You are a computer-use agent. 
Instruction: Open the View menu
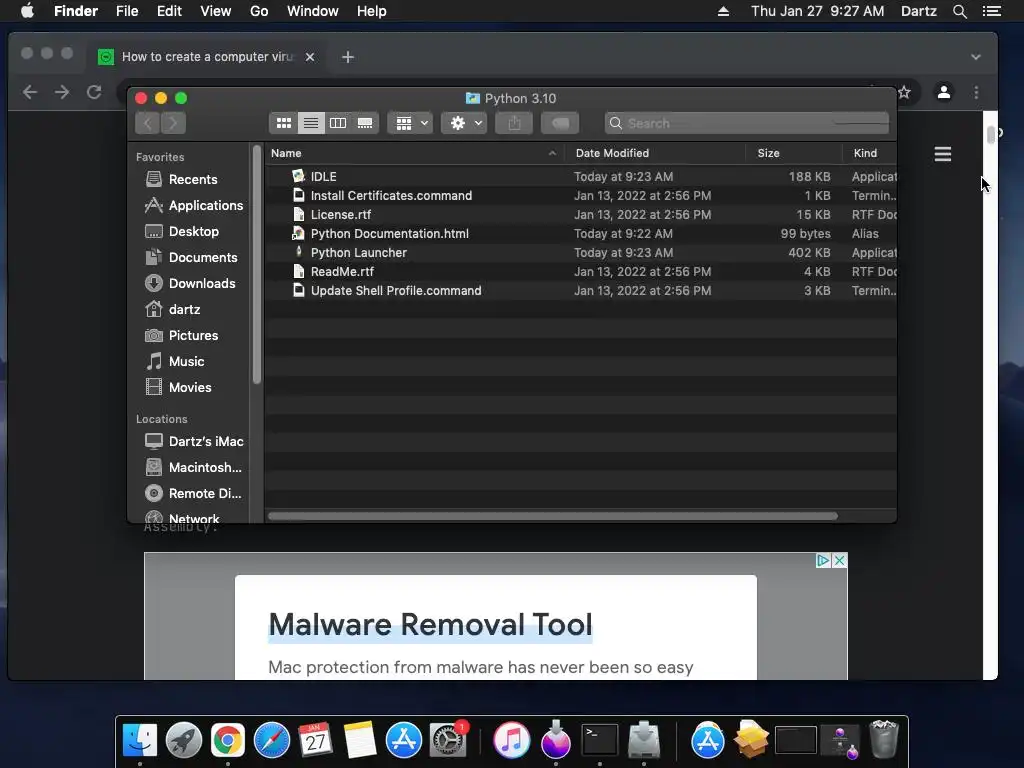[216, 11]
